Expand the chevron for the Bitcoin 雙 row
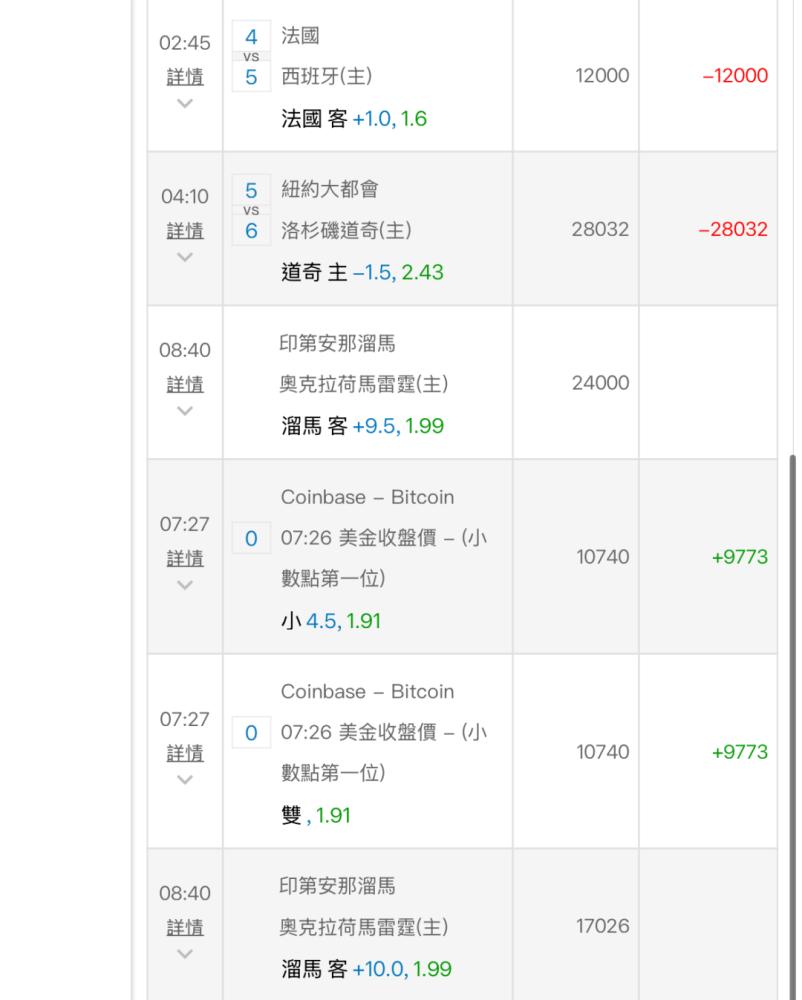This screenshot has width=802, height=1000. 185,779
